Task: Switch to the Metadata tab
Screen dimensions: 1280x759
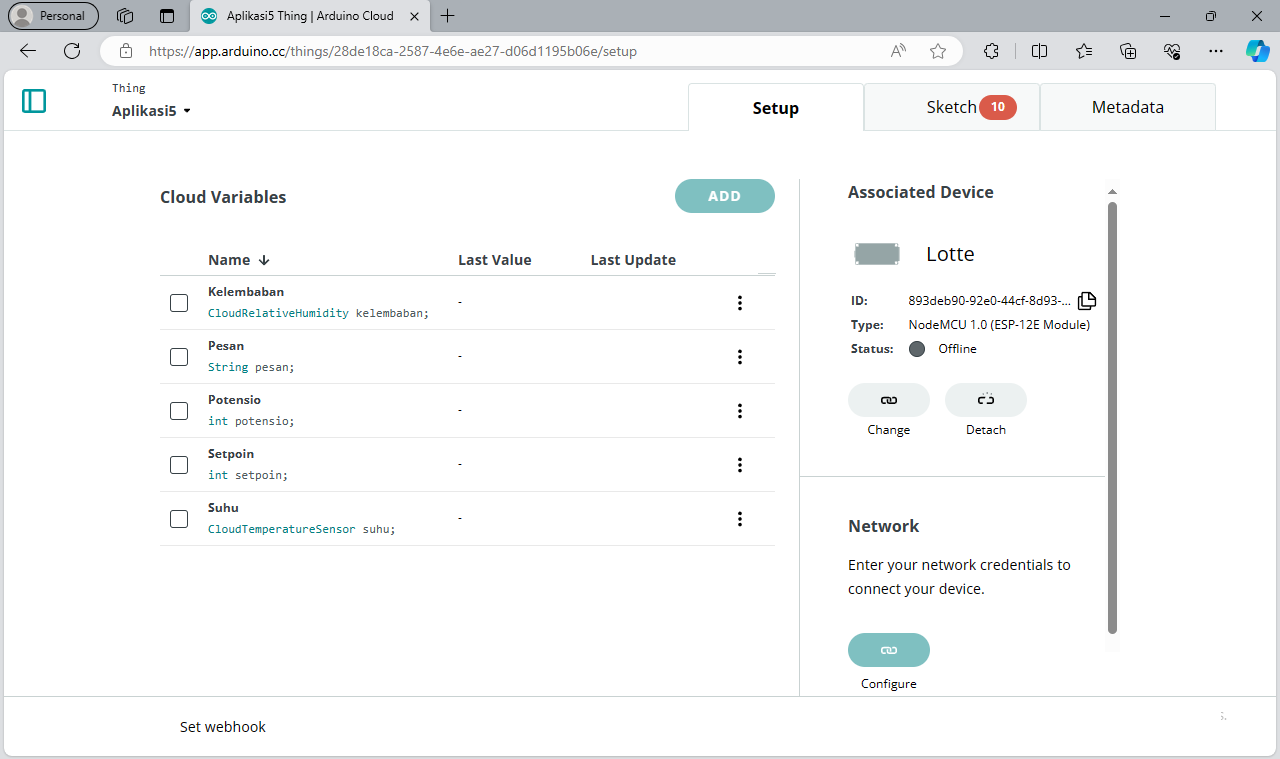Action: tap(1128, 107)
